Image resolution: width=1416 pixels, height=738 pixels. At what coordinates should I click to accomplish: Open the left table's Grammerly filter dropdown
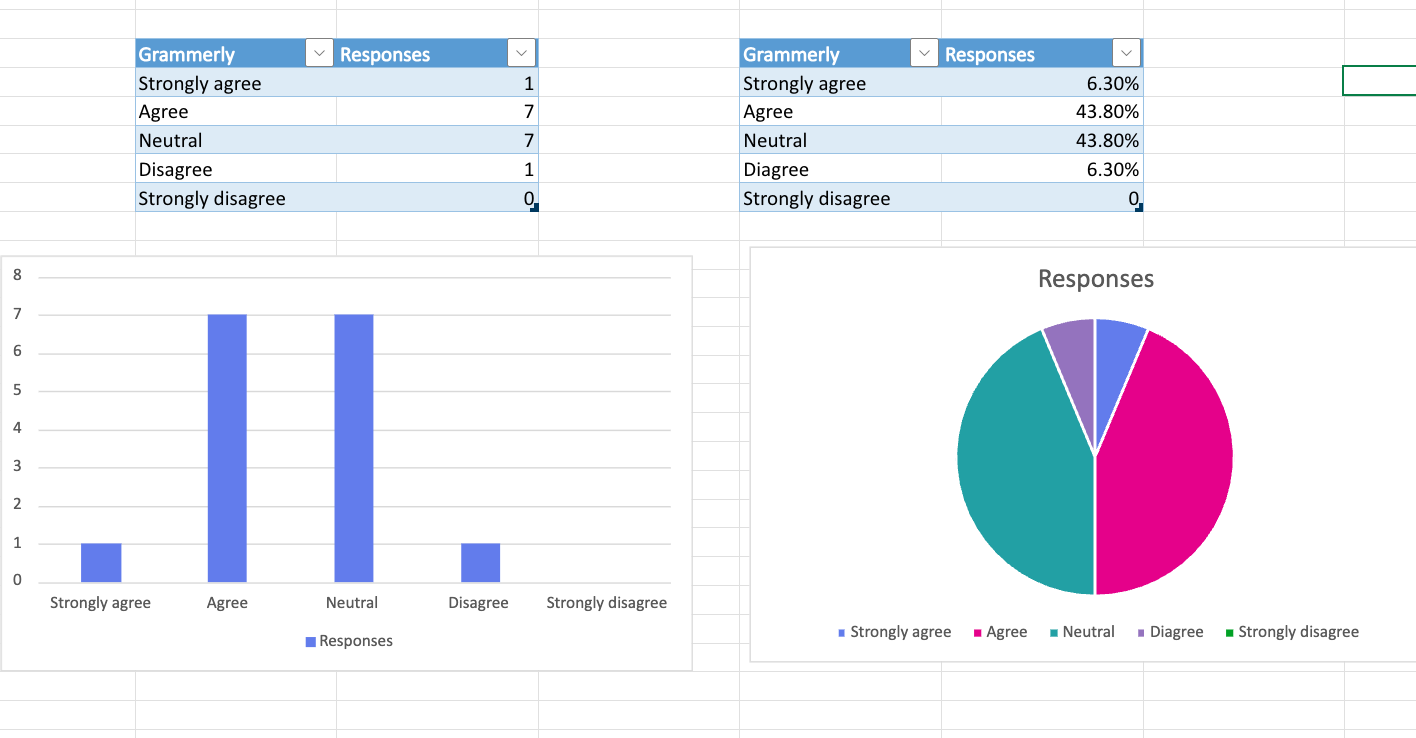318,54
